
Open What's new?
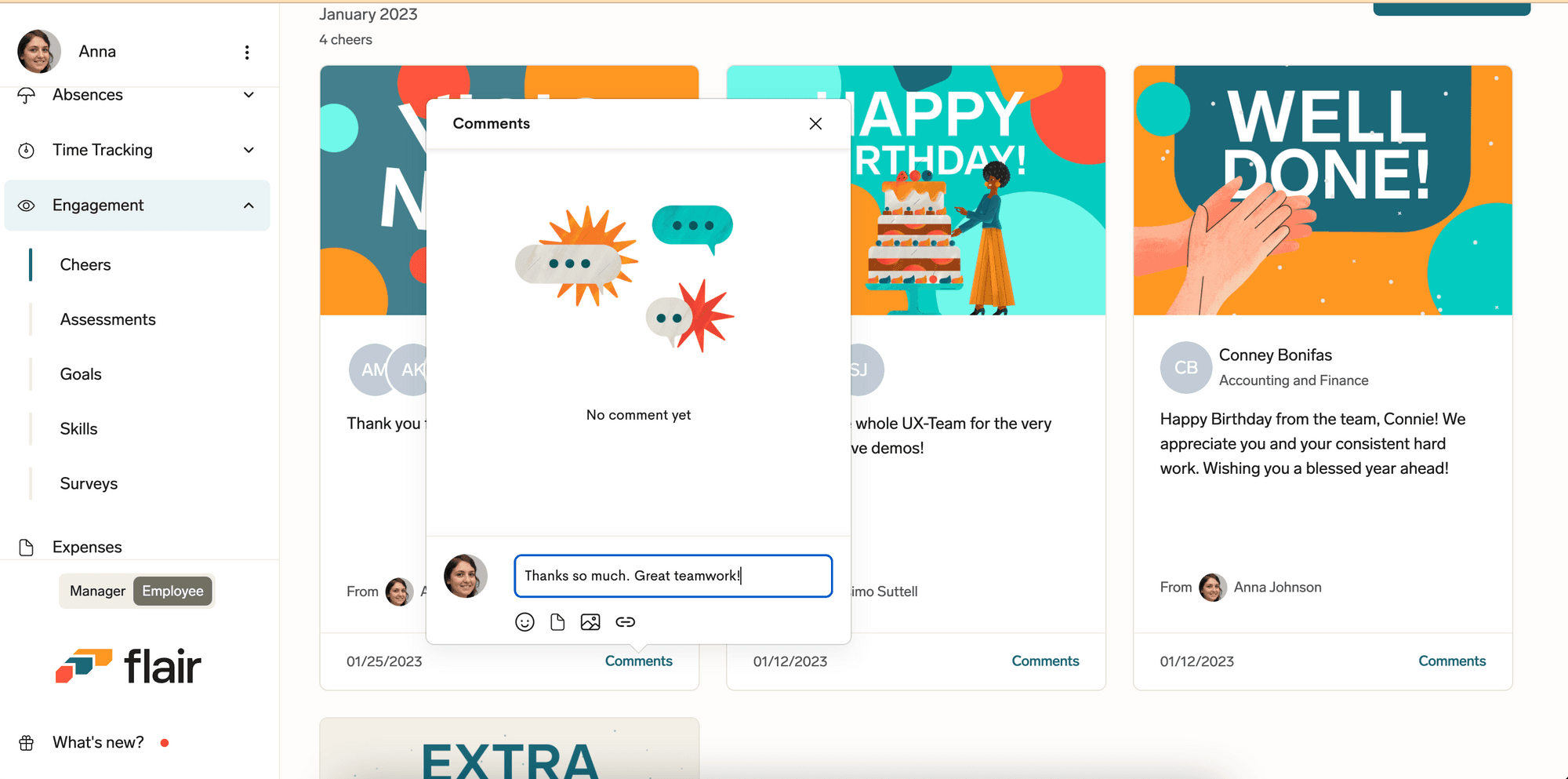pyautogui.click(x=98, y=742)
